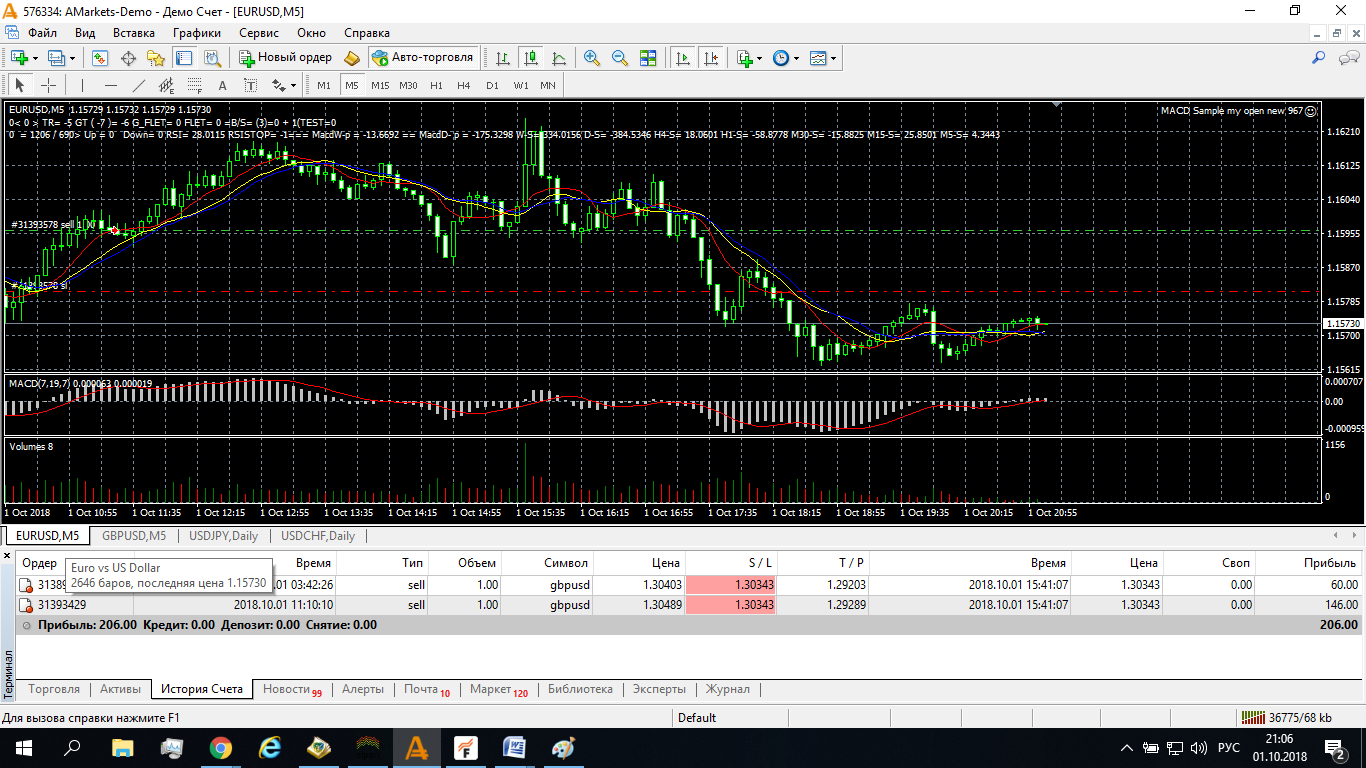Viewport: 1366px width, 768px height.
Task: Switch to USDJPY,Daily chart tab
Action: (224, 536)
